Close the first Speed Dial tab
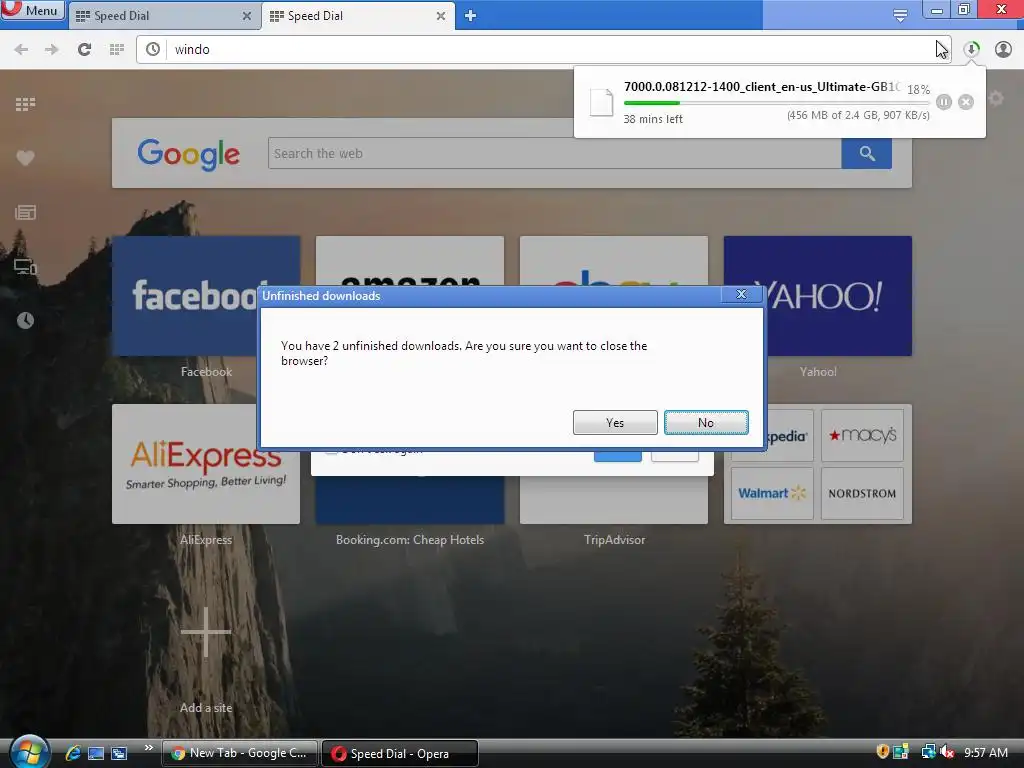Image resolution: width=1024 pixels, height=768 pixels. (x=247, y=16)
